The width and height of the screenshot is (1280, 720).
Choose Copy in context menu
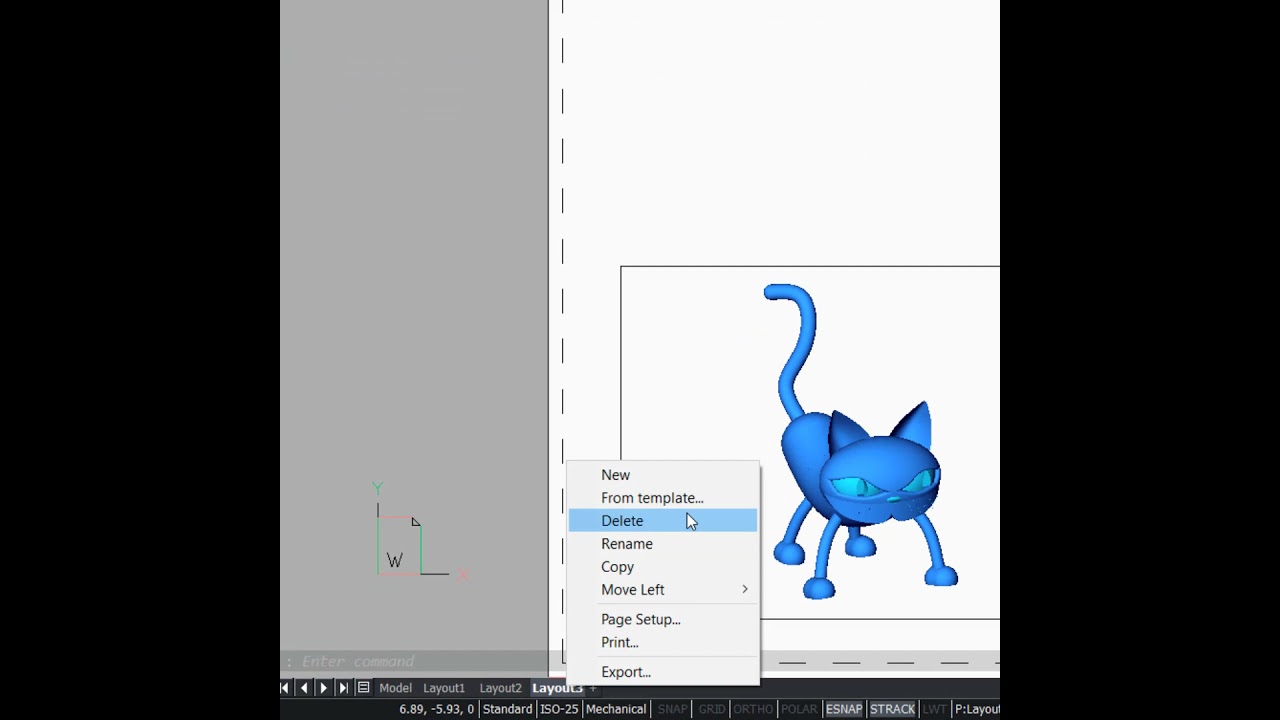click(x=663, y=567)
